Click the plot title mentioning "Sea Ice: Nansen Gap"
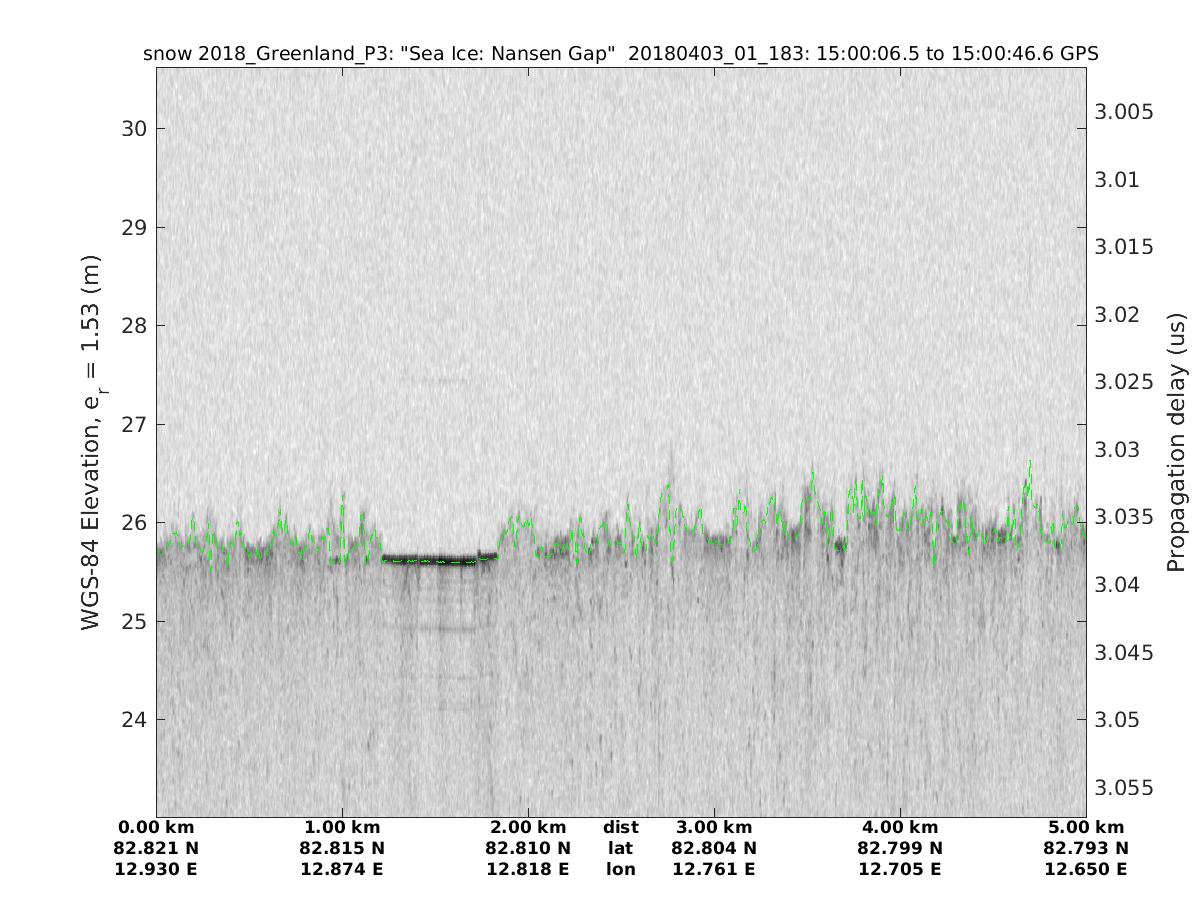 coord(620,54)
